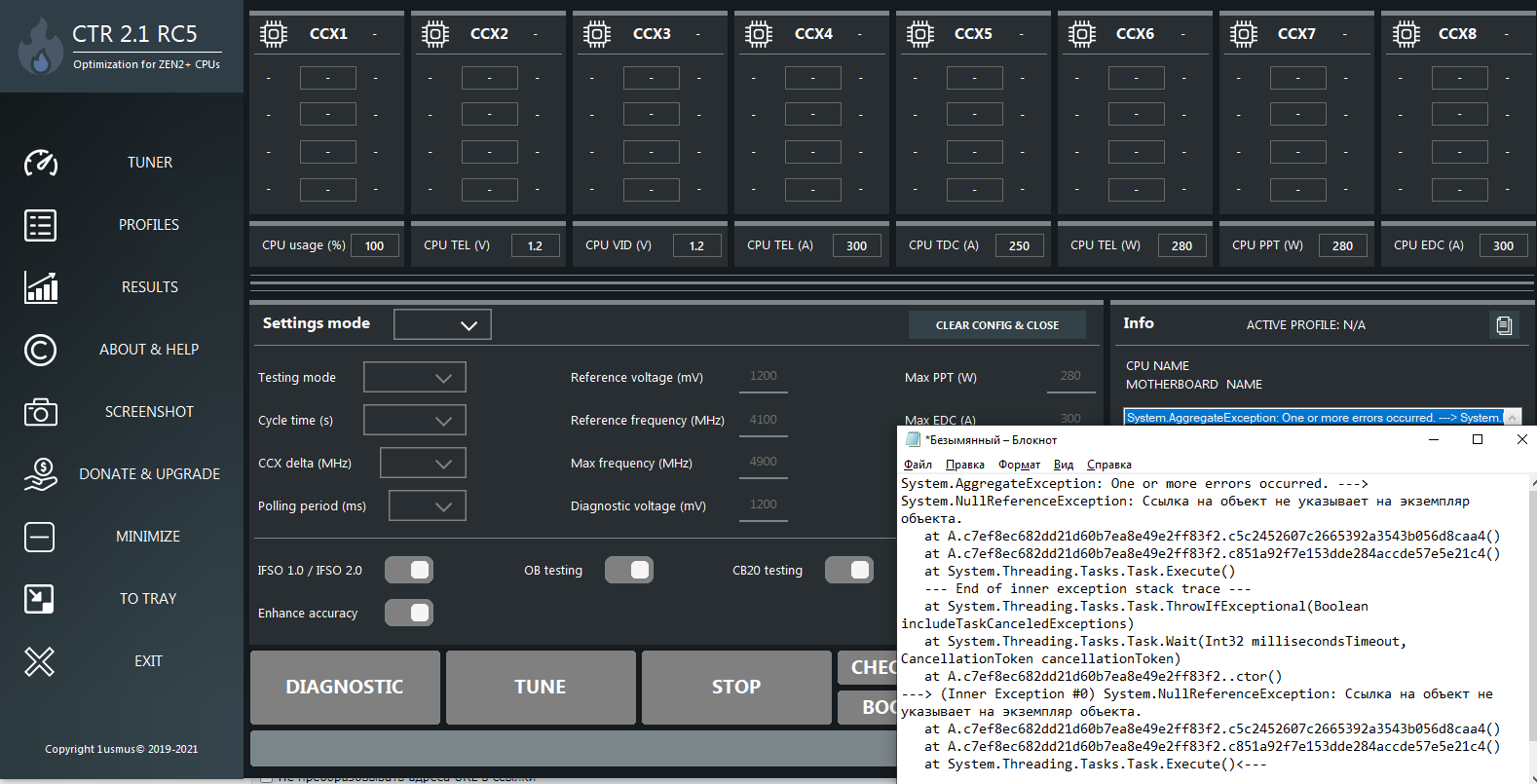Click the STOP button
This screenshot has width=1537, height=784.
(736, 688)
